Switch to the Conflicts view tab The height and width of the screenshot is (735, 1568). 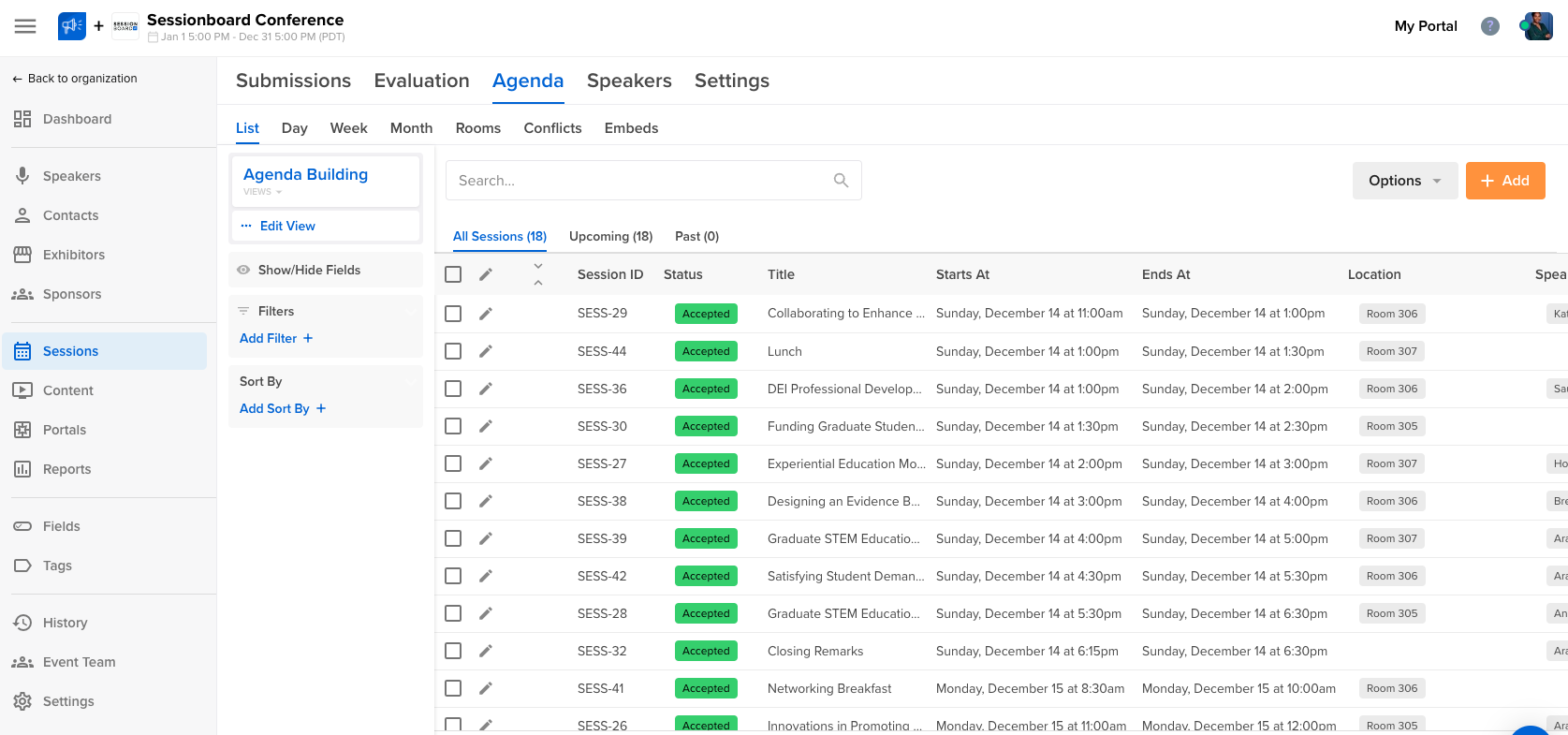552,128
